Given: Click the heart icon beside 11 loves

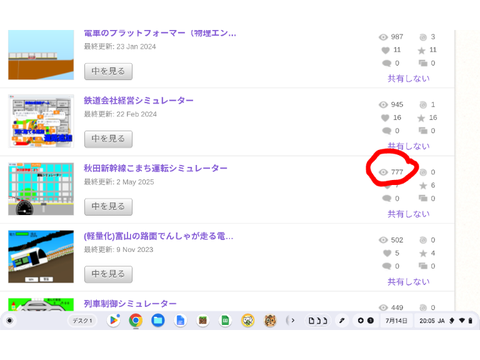Looking at the screenshot, I should 386,50.
